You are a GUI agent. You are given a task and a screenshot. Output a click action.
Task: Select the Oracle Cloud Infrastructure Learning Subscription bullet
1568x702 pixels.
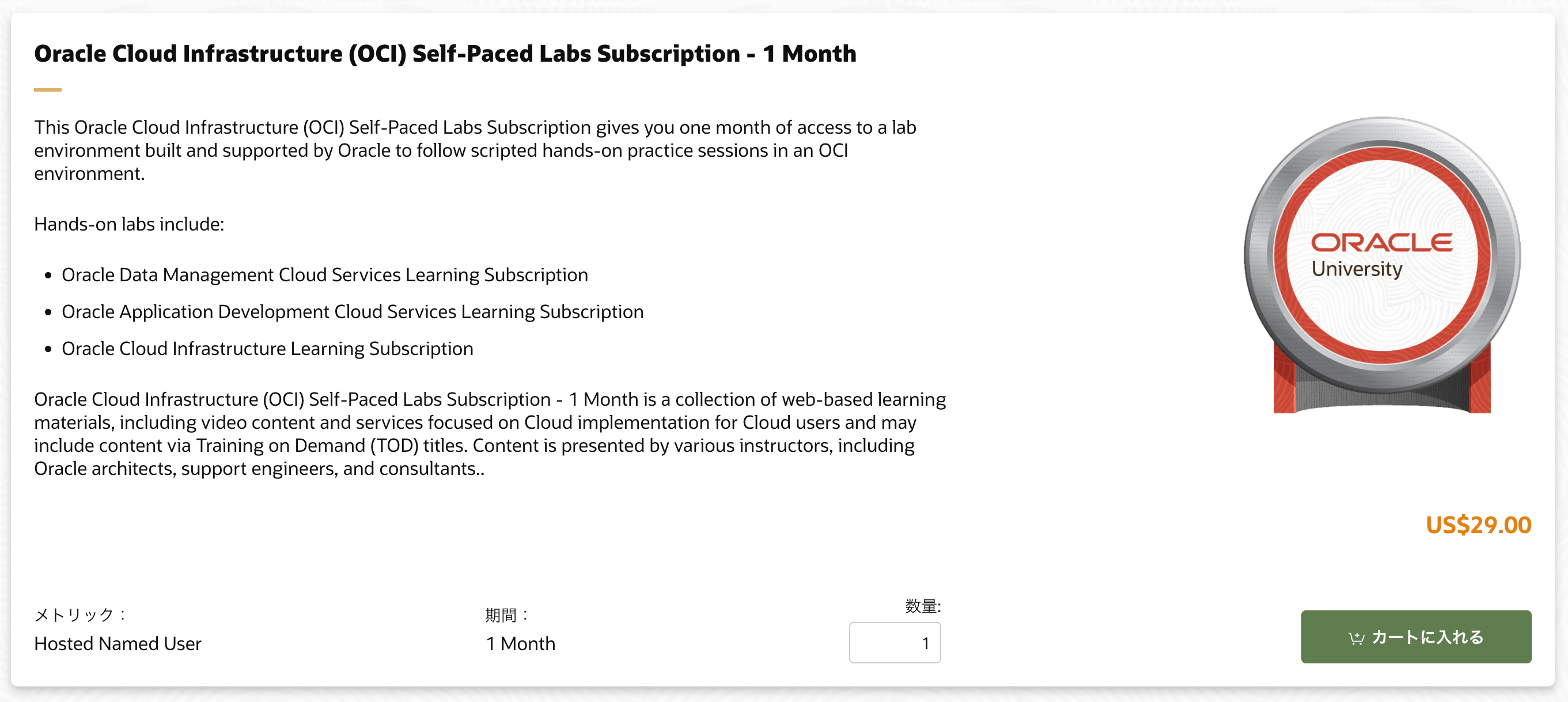[267, 348]
